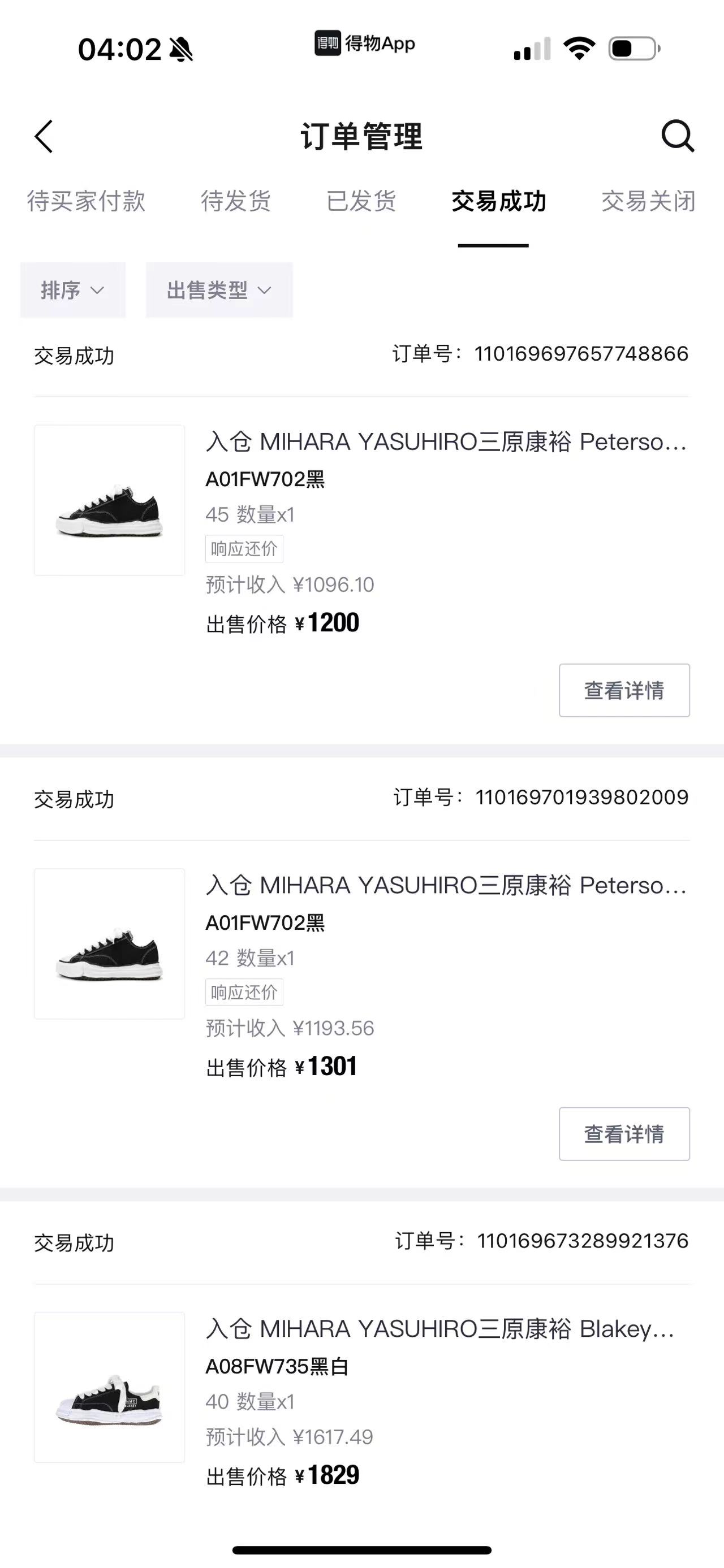Screen dimensions: 724x1568
Task: Tap the cellular signal bars icon
Action: coord(532,49)
